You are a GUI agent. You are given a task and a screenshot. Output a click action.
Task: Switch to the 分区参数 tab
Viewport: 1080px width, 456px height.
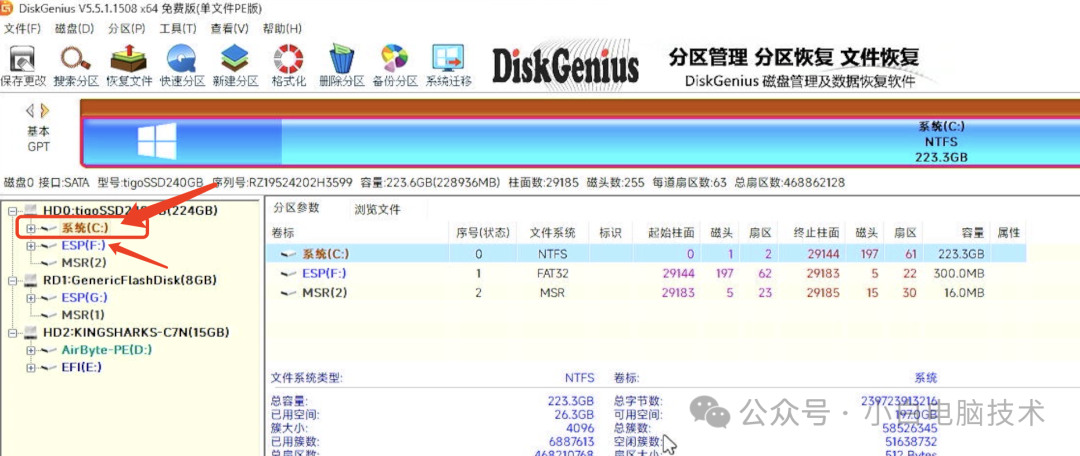[296, 208]
